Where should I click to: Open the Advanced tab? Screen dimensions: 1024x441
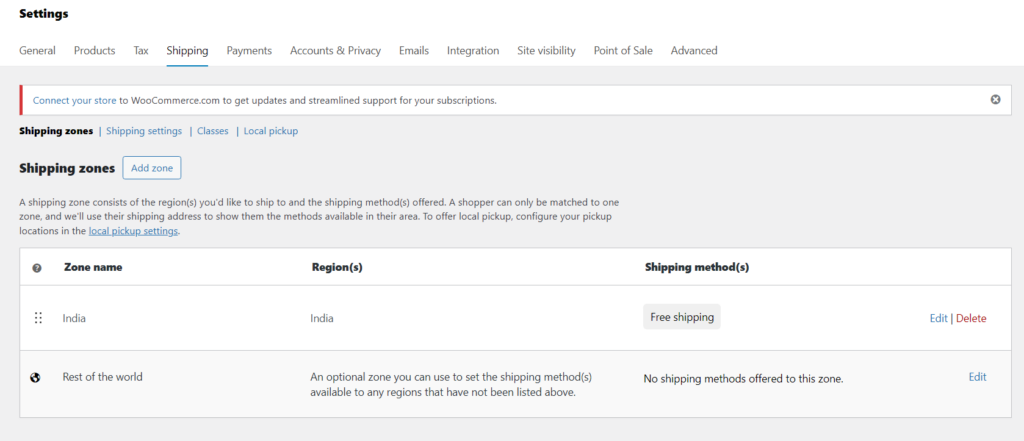(x=694, y=50)
